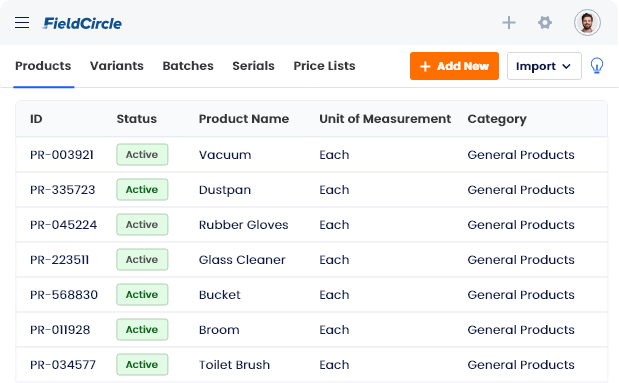Click the lightbulb tips icon
This screenshot has height=383, width=619.
pyautogui.click(x=596, y=66)
